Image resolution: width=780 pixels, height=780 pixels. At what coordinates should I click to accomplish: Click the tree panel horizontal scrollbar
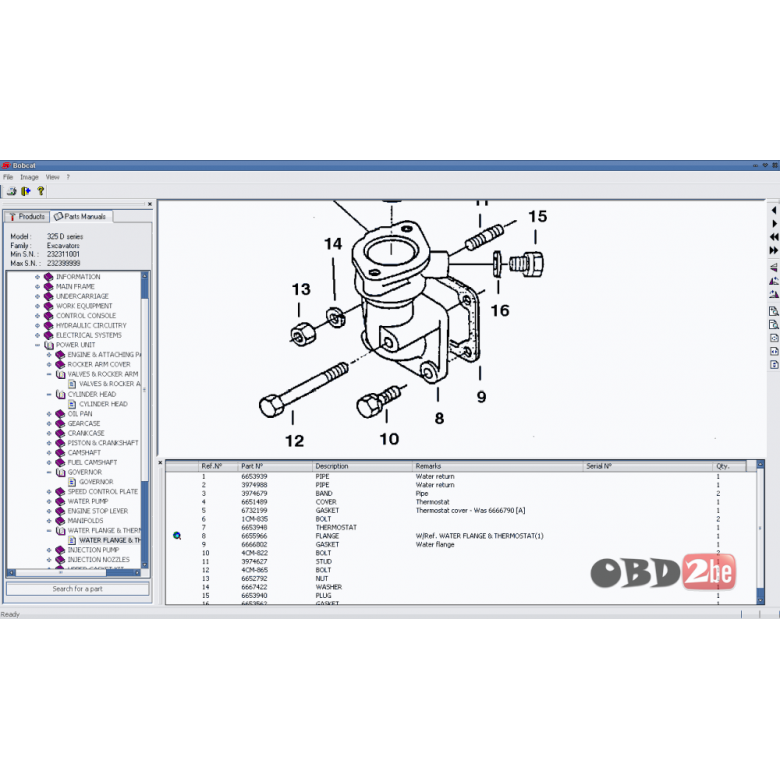[x=75, y=573]
